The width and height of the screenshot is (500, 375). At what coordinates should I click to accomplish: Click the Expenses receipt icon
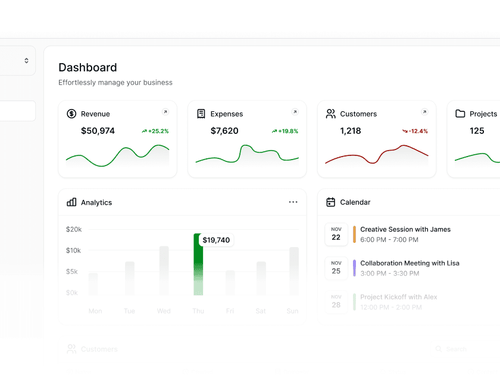tap(201, 114)
